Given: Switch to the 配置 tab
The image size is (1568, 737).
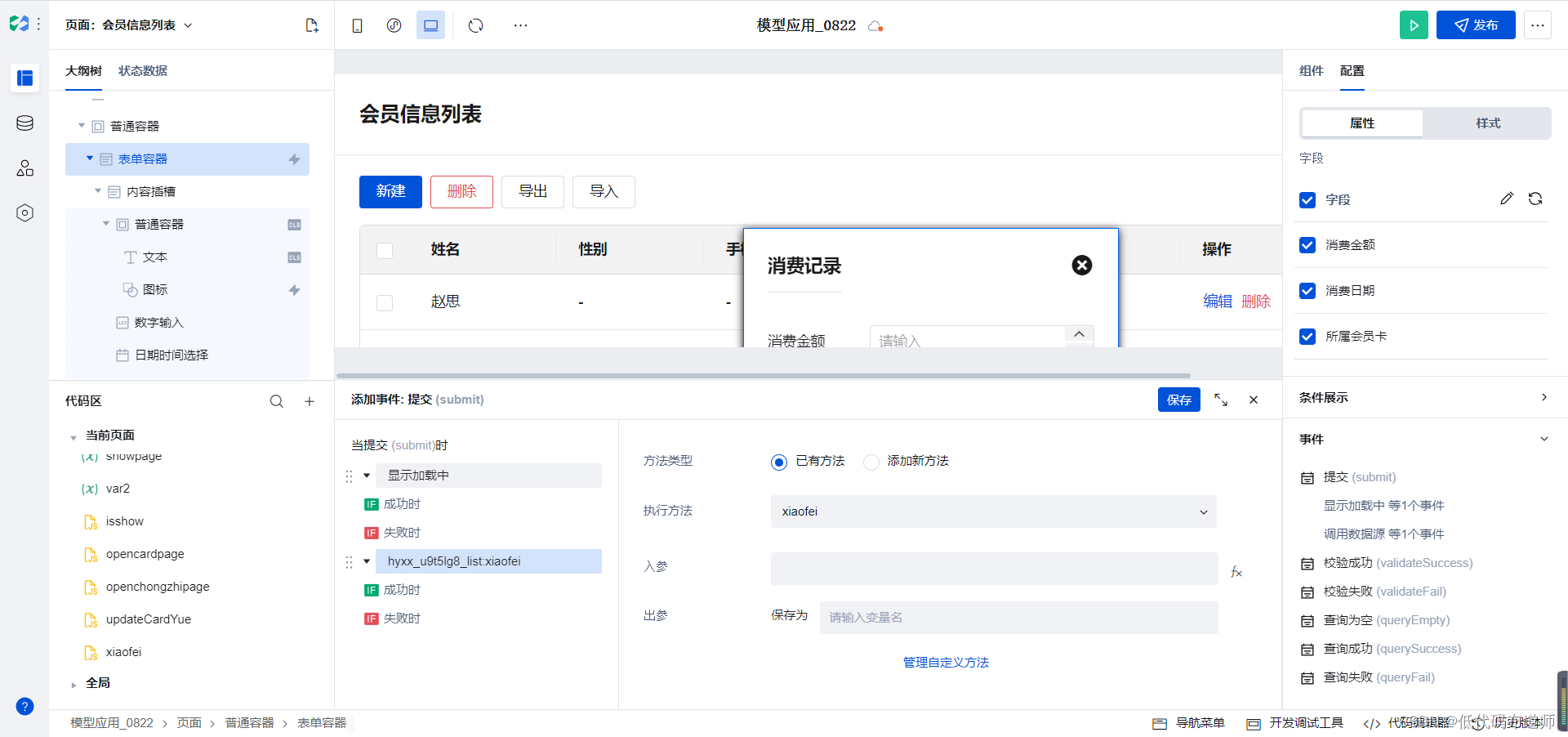Looking at the screenshot, I should [1352, 71].
